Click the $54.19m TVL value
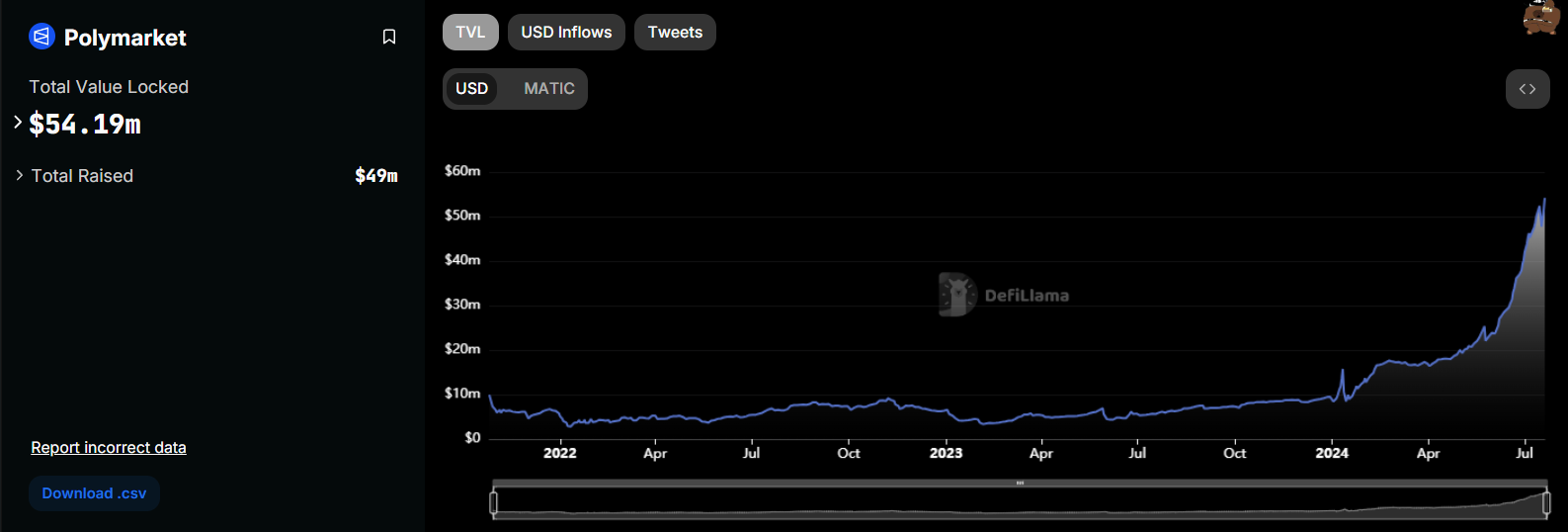 pos(85,124)
